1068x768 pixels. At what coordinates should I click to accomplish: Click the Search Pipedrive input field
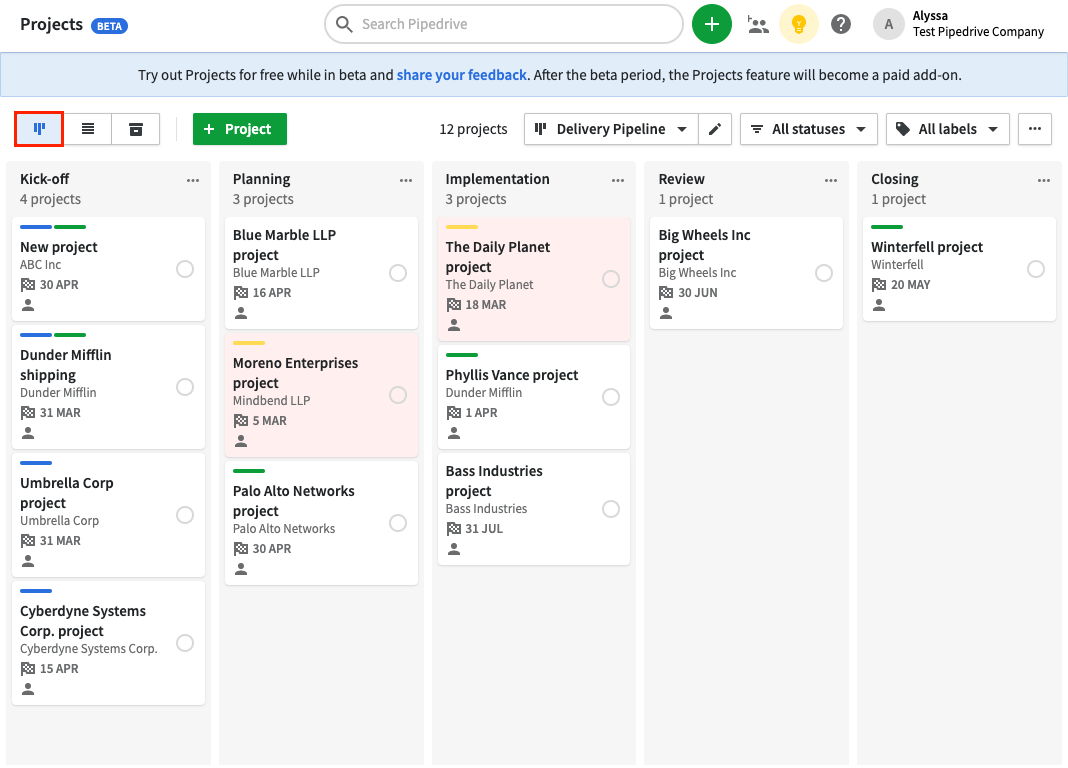click(503, 23)
